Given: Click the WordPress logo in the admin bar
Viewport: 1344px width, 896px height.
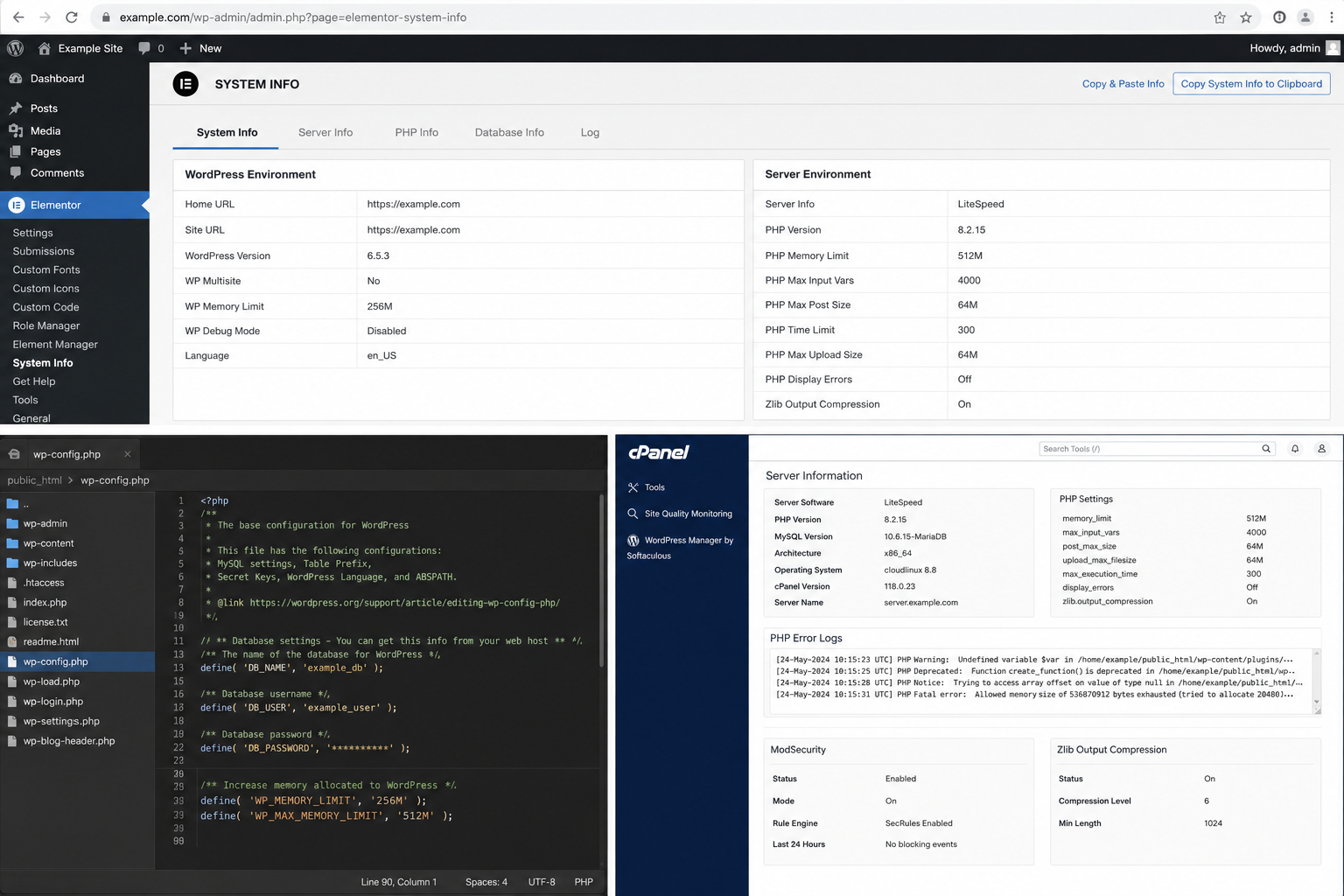Looking at the screenshot, I should point(16,48).
